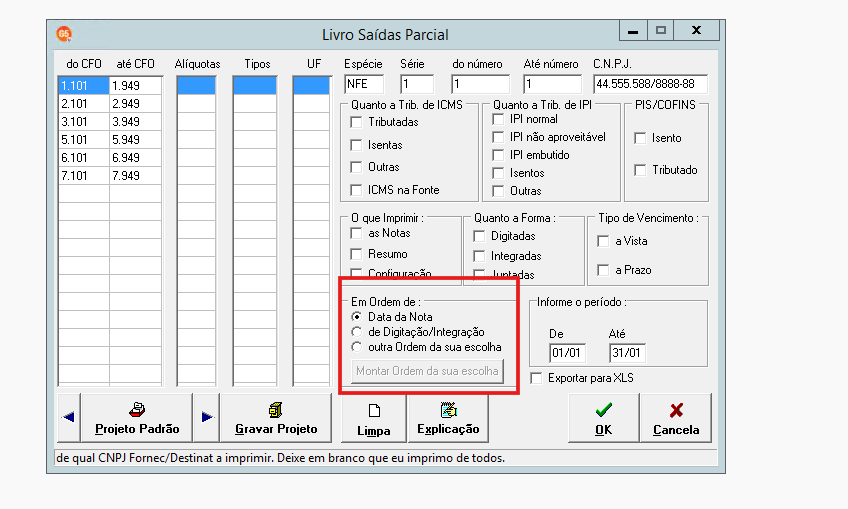Viewport: 848px width, 509px height.
Task: Check 'as Notas' print option
Action: point(356,233)
